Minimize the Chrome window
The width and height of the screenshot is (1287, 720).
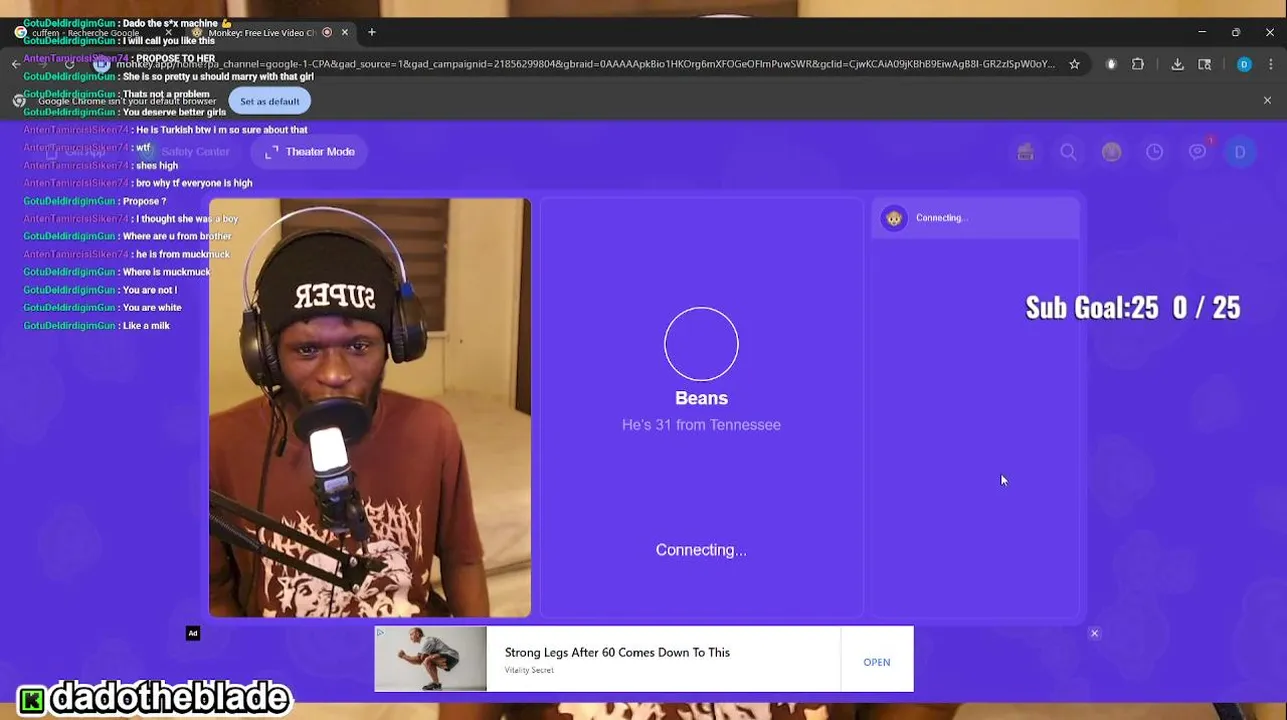[1202, 32]
